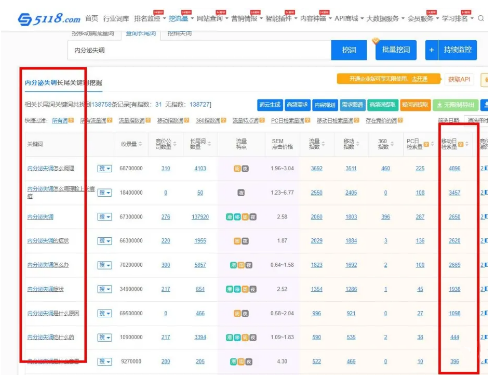Click the 5118.com logo

pyautogui.click(x=49, y=19)
